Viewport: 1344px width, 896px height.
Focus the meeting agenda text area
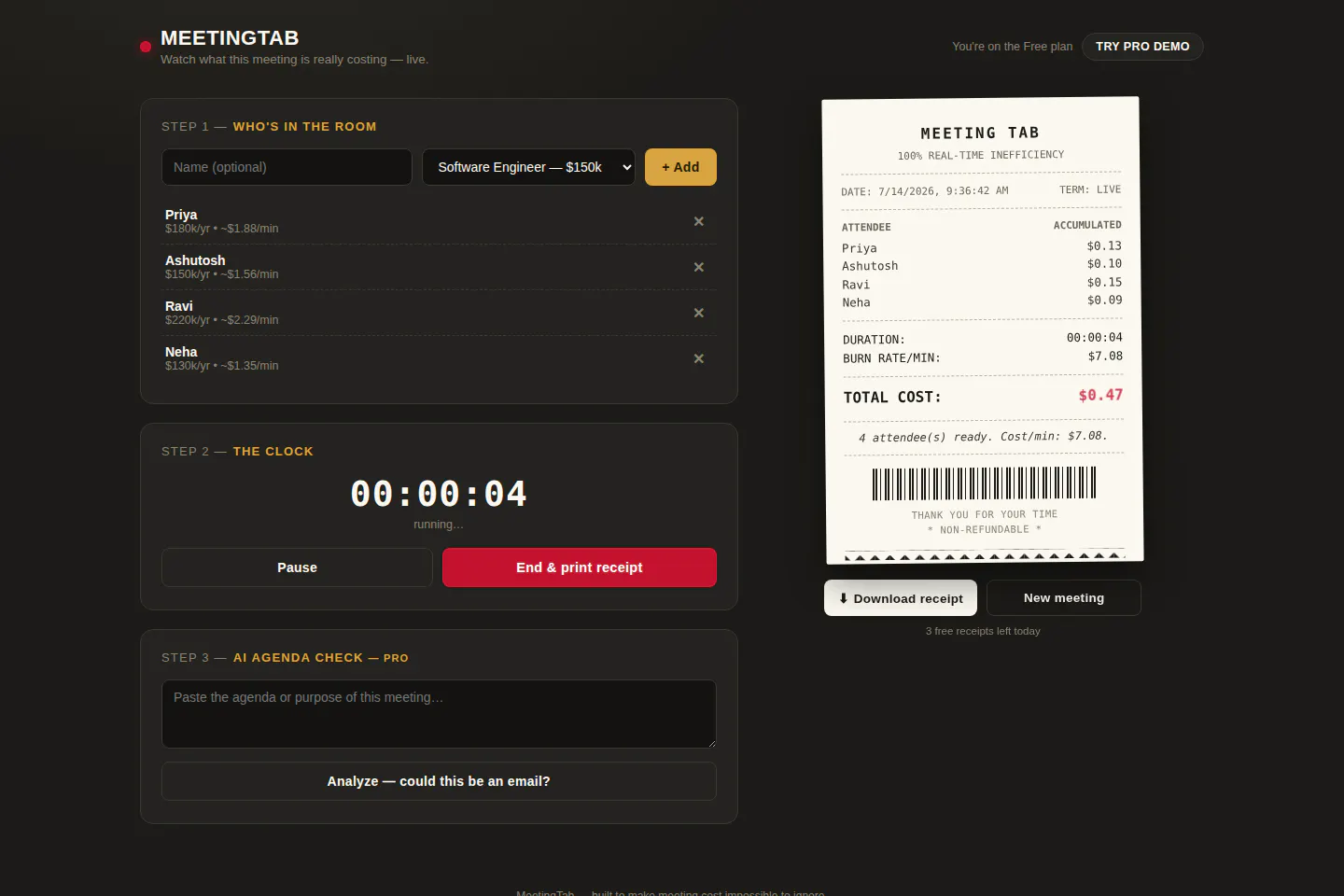click(x=439, y=714)
